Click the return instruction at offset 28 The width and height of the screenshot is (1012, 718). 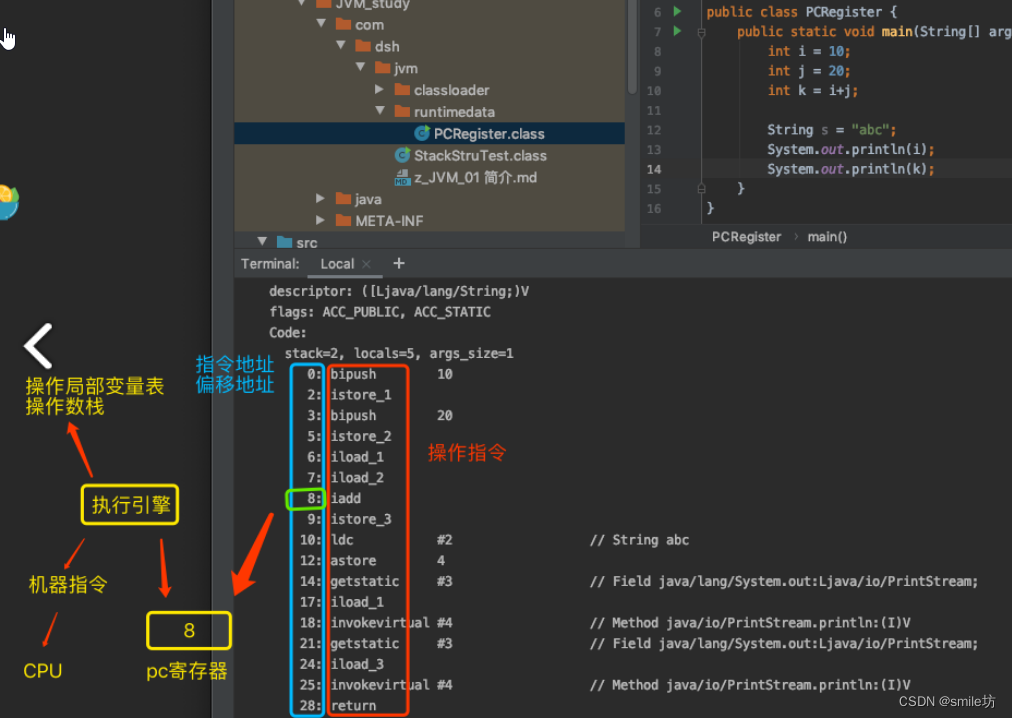(353, 705)
